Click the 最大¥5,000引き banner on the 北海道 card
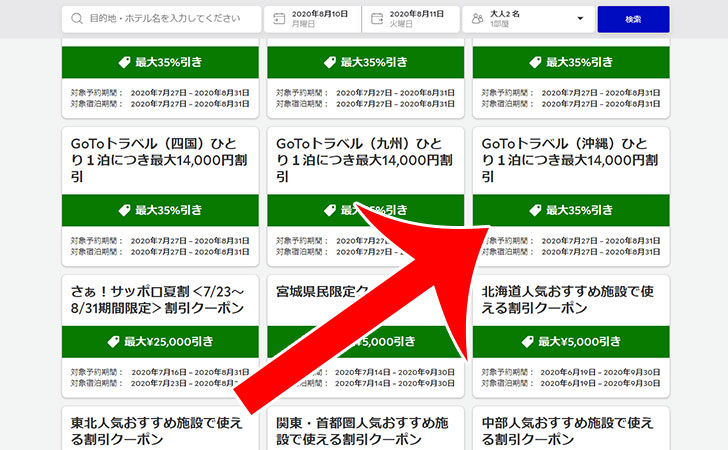This screenshot has width=728, height=450. pos(571,342)
